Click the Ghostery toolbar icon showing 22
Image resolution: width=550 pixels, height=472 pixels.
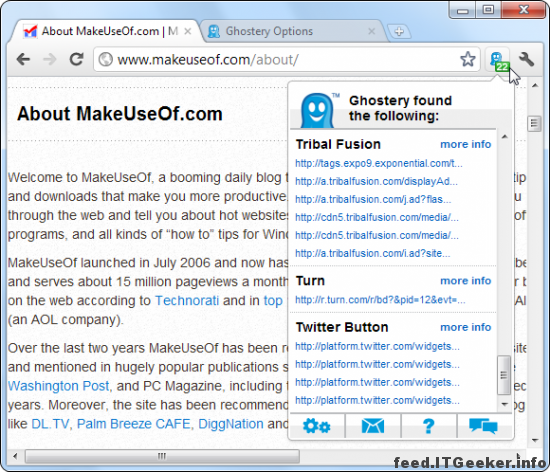point(498,61)
